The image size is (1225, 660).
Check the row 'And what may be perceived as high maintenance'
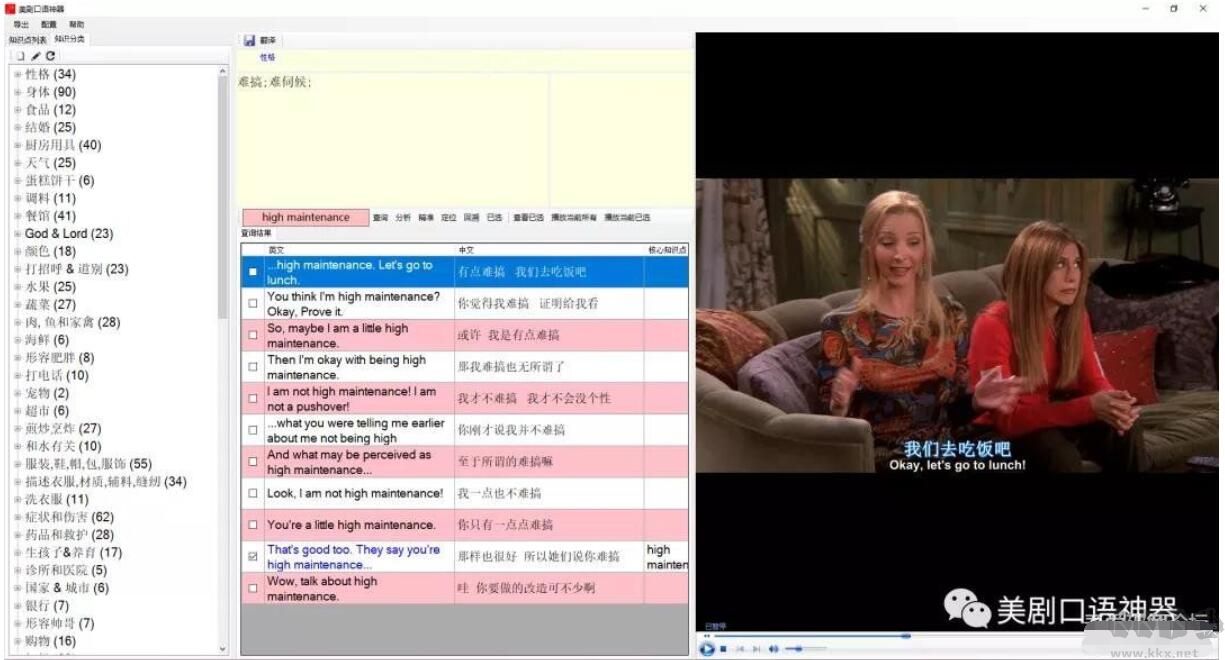252,461
